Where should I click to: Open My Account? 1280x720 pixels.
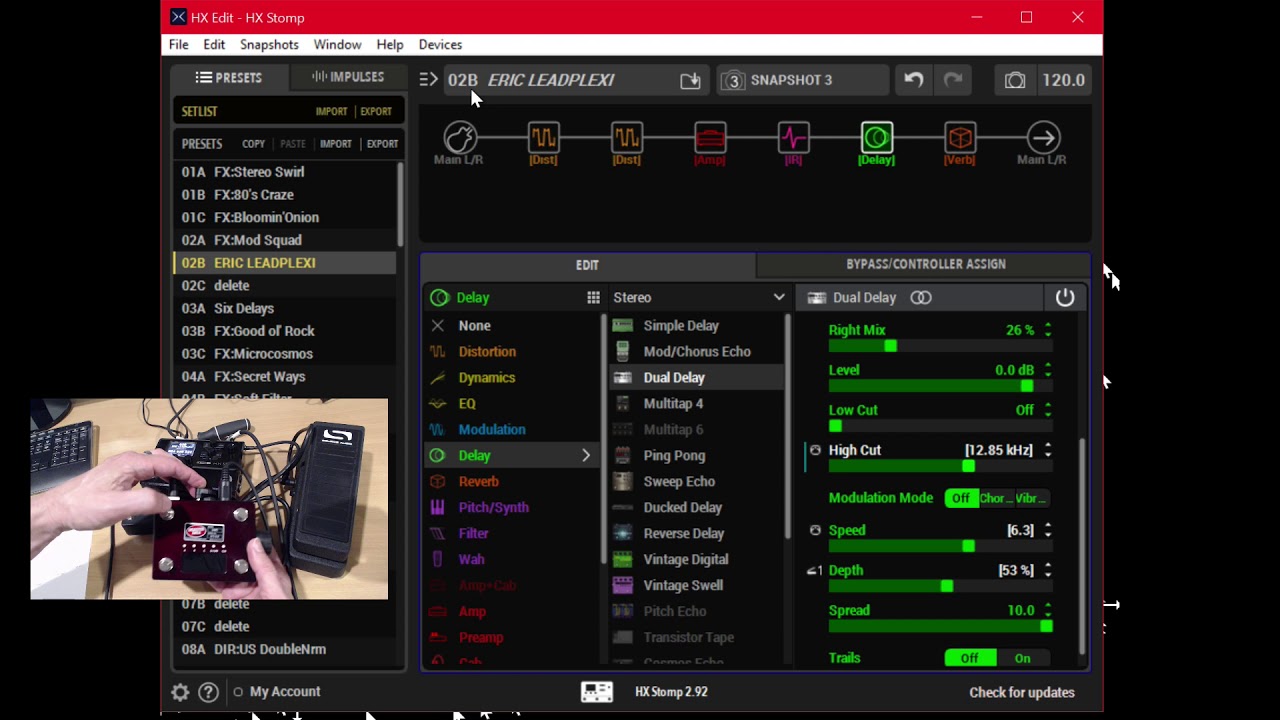coord(285,692)
